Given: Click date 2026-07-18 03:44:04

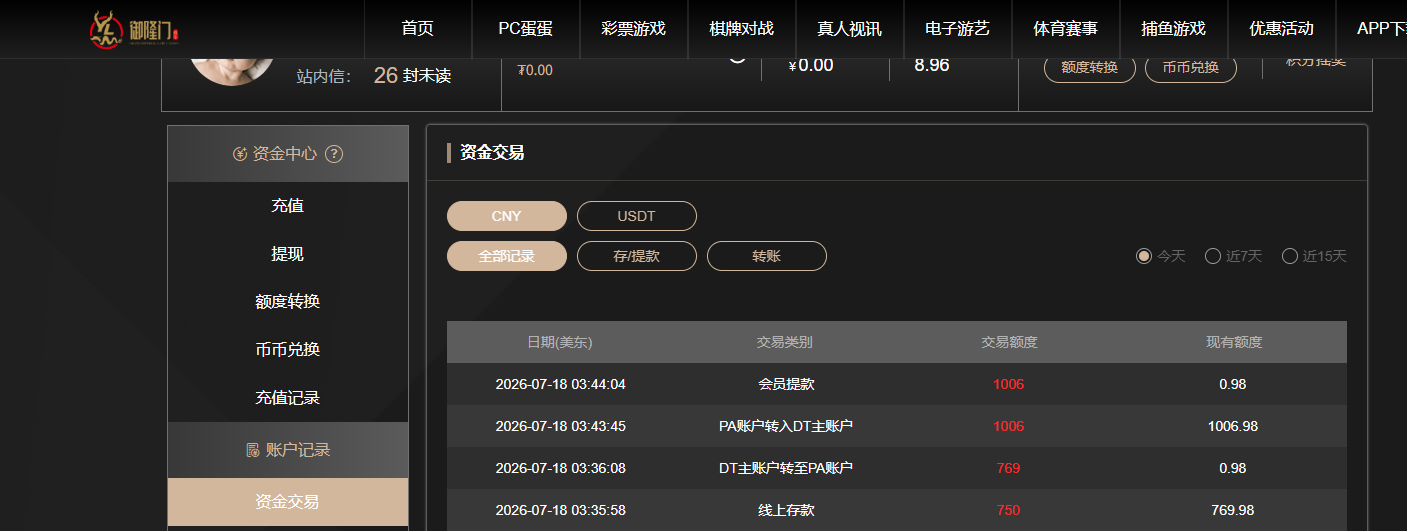Looking at the screenshot, I should pos(561,384).
